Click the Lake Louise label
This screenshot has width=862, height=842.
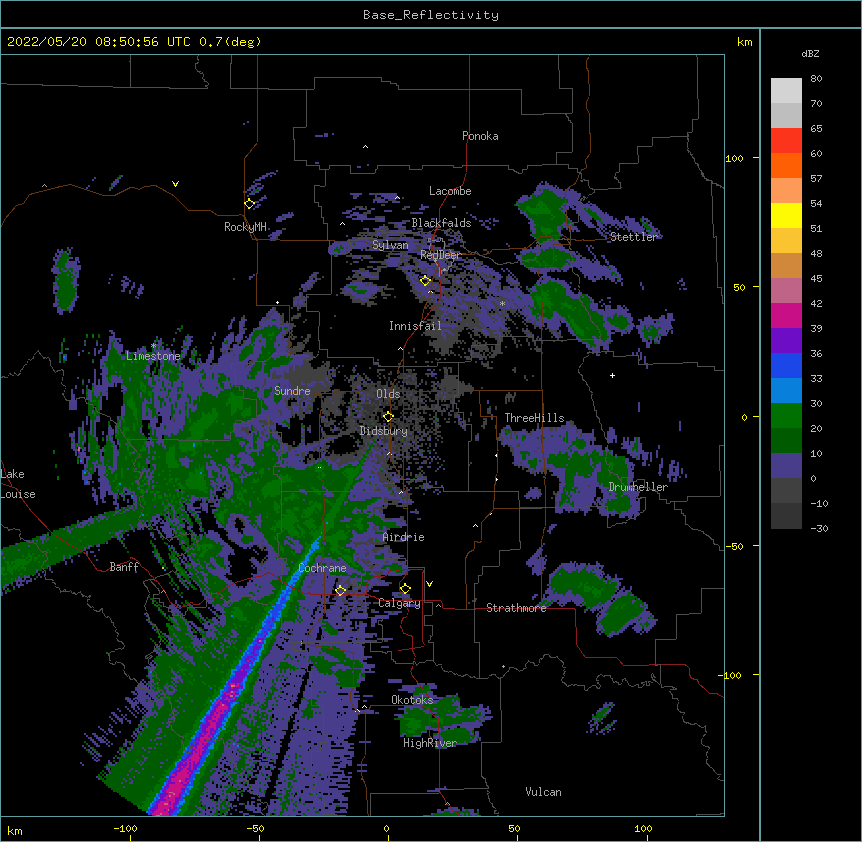coord(18,484)
